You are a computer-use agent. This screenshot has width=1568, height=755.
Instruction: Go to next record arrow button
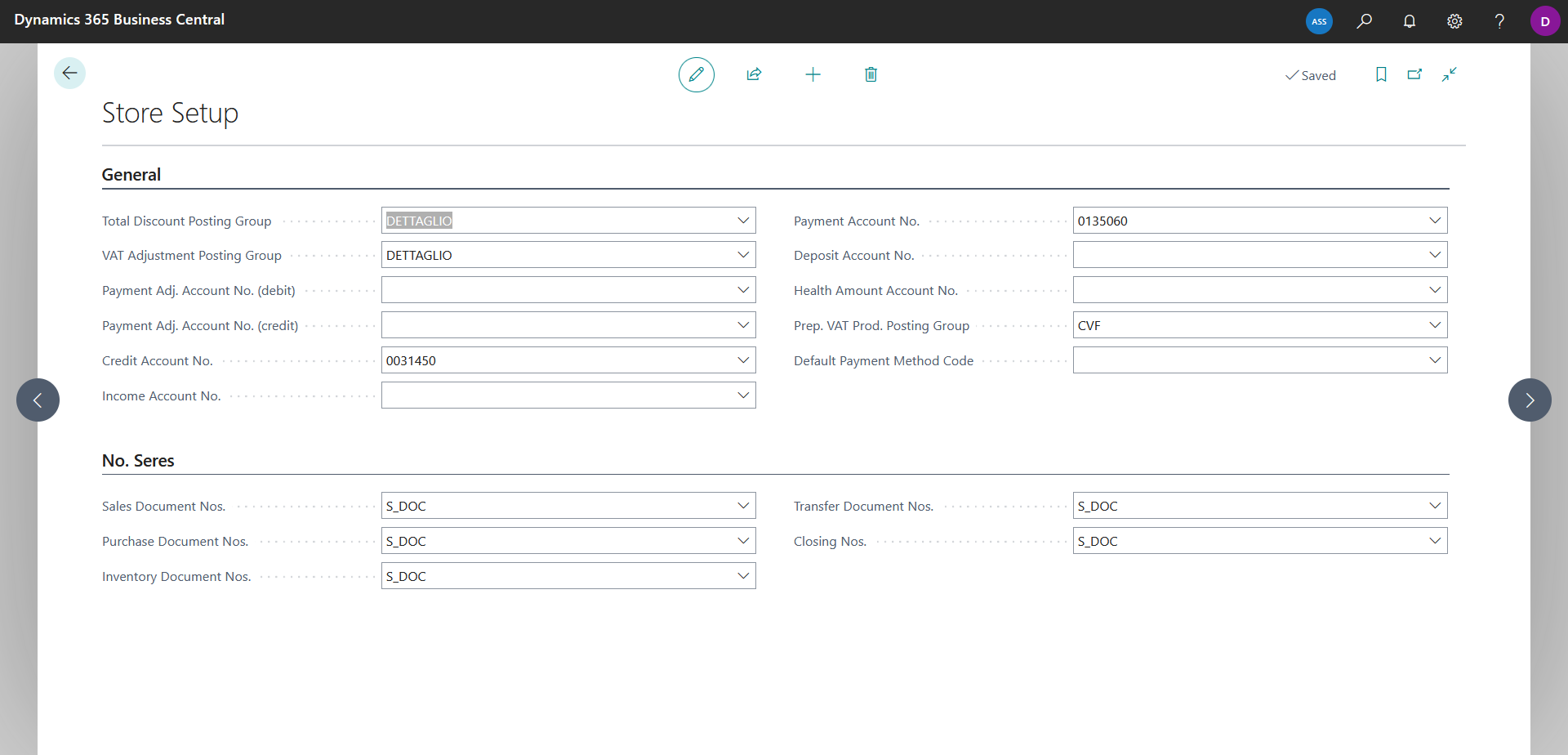pos(1530,400)
